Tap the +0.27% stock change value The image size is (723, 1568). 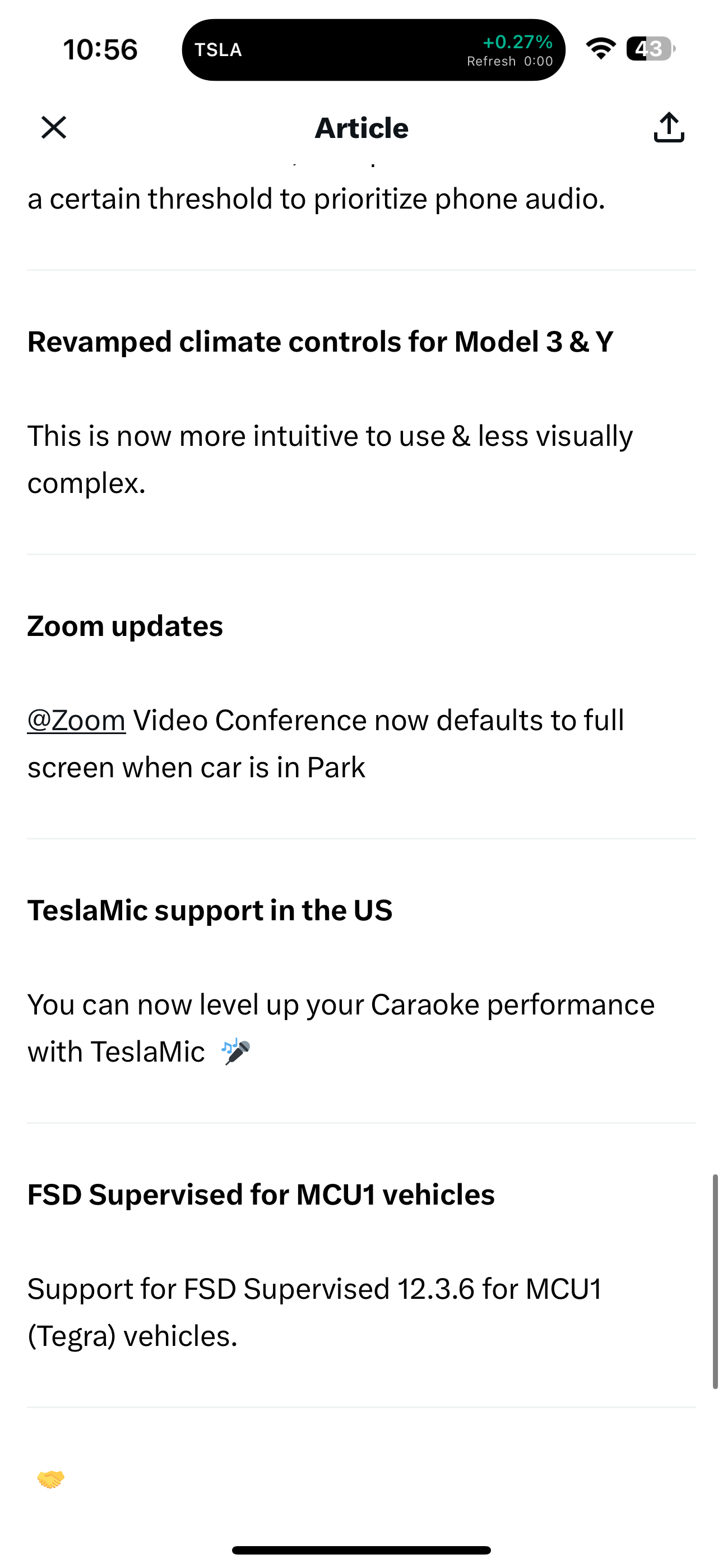pyautogui.click(x=517, y=42)
